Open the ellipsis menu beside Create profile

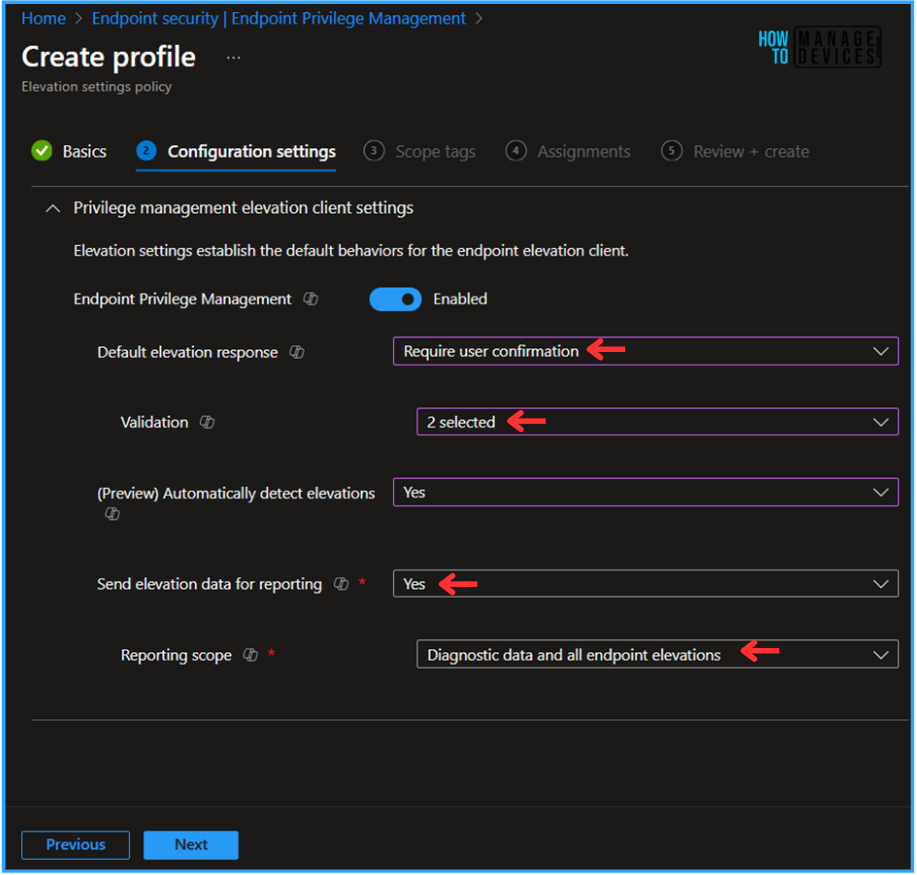coord(233,57)
